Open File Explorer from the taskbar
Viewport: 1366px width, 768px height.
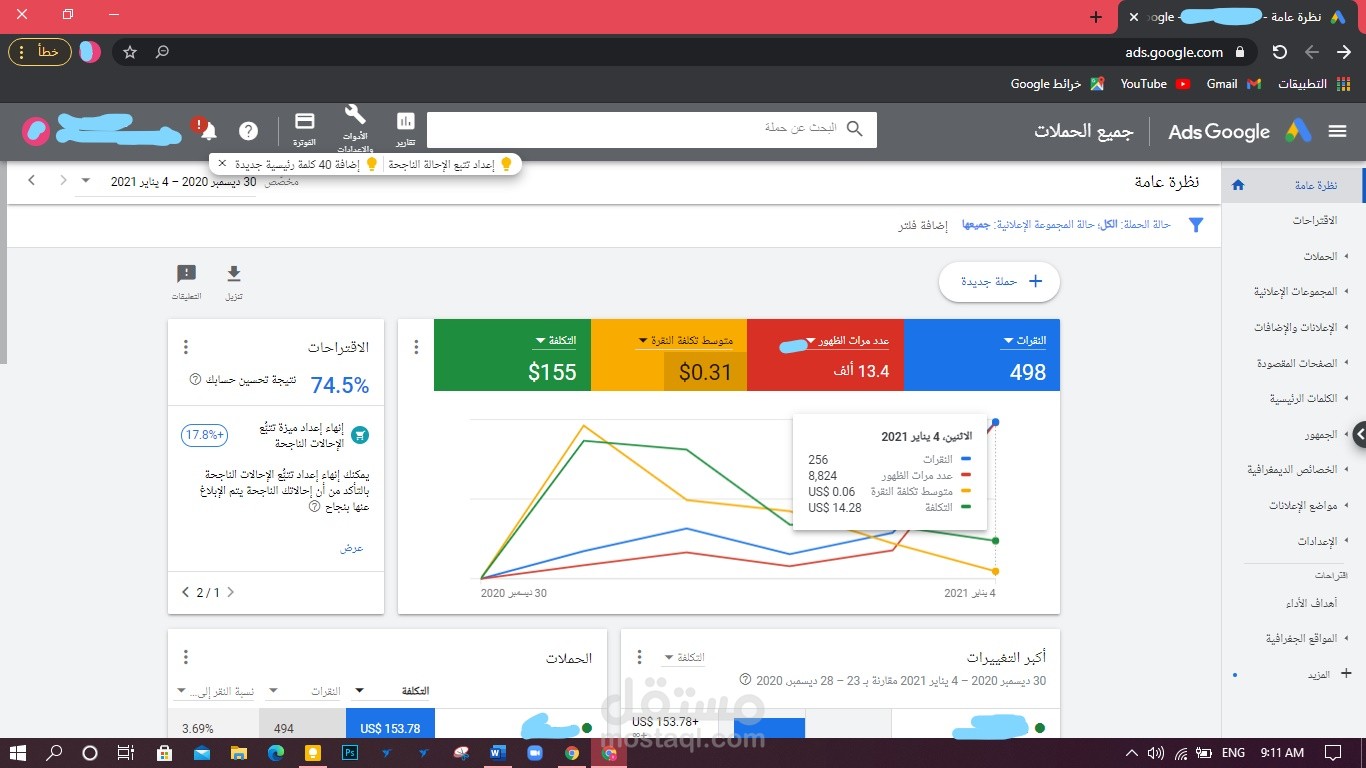[238, 753]
